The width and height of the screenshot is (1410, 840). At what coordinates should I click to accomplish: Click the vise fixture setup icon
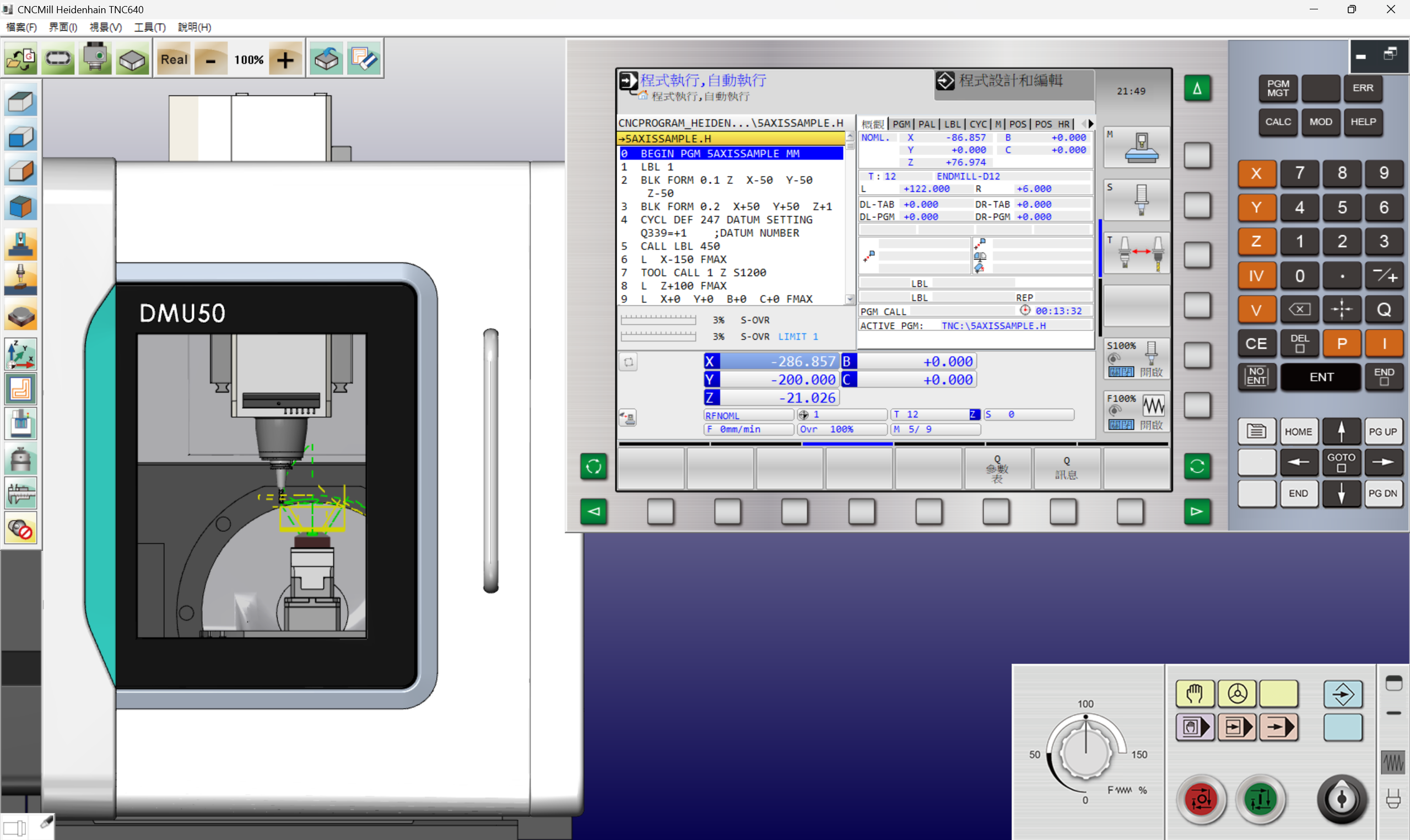click(x=21, y=244)
